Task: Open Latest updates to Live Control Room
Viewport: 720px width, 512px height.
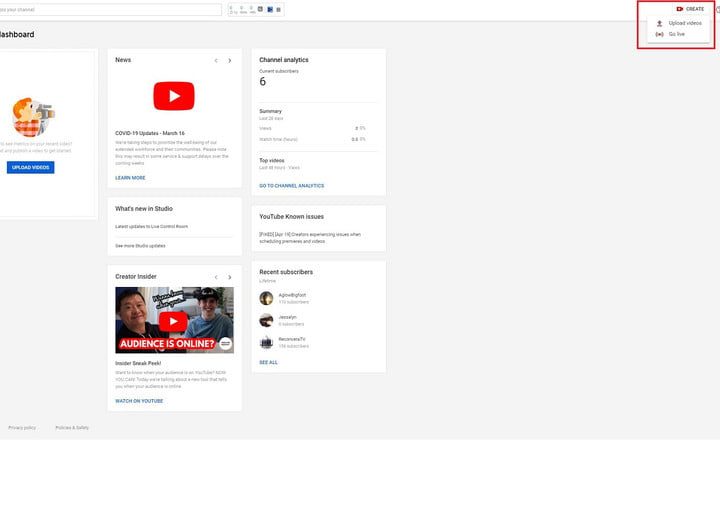Action: pos(151,226)
